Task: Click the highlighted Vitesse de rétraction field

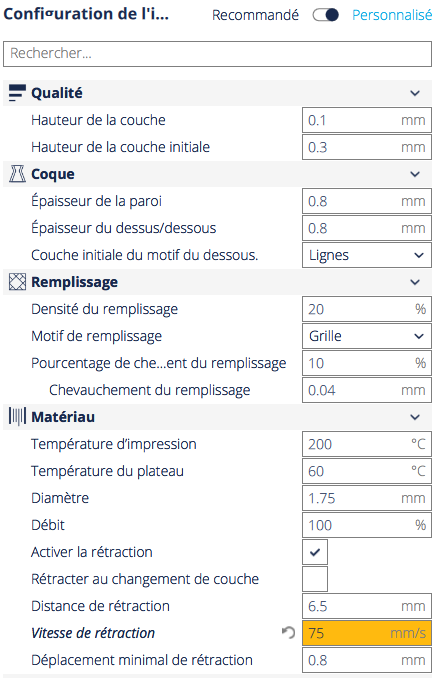Action: pyautogui.click(x=367, y=633)
